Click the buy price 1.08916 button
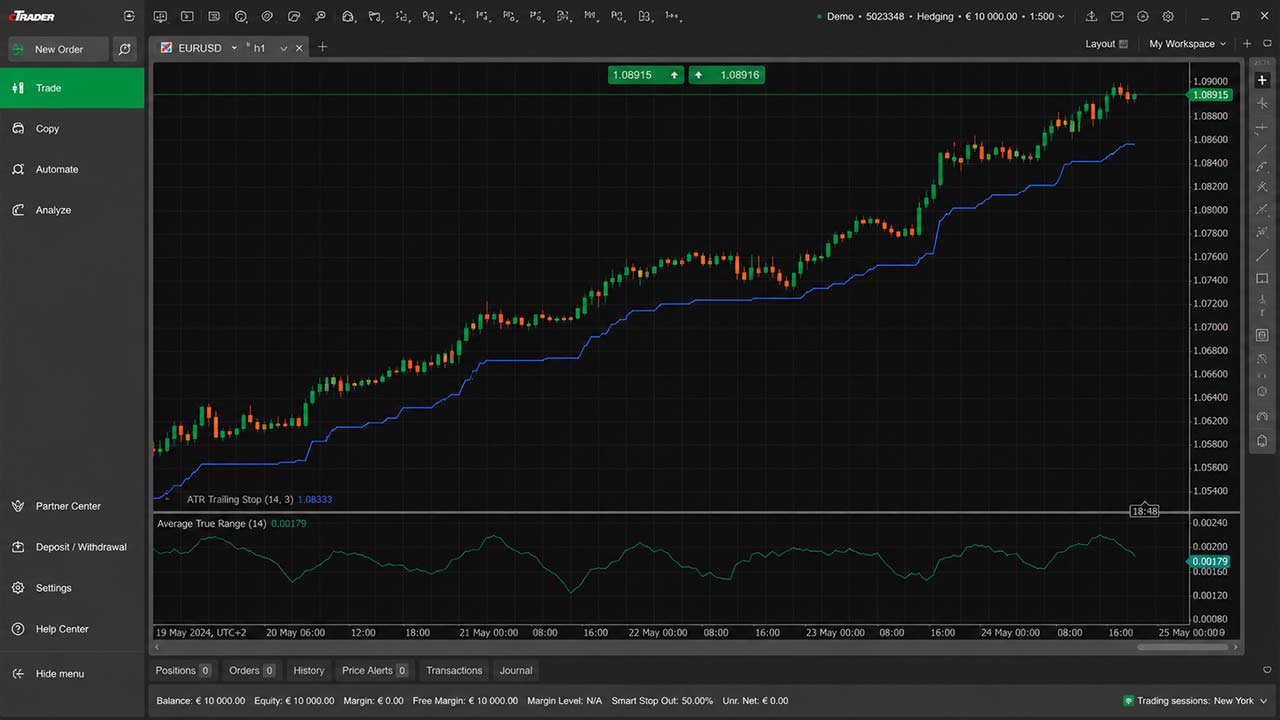 pos(727,75)
